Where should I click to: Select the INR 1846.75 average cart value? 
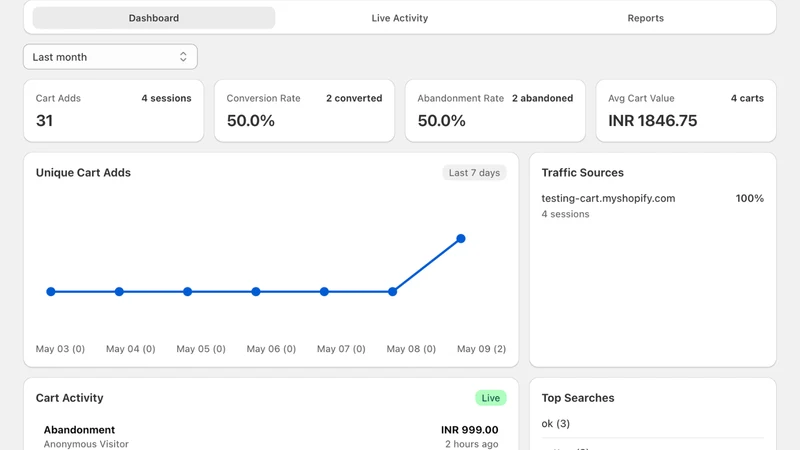click(x=653, y=120)
